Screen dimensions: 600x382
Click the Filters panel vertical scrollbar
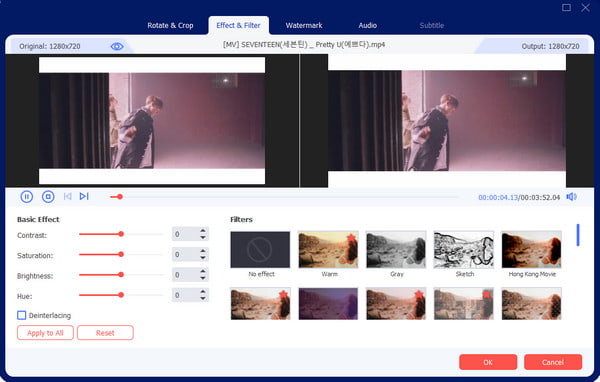[x=578, y=235]
